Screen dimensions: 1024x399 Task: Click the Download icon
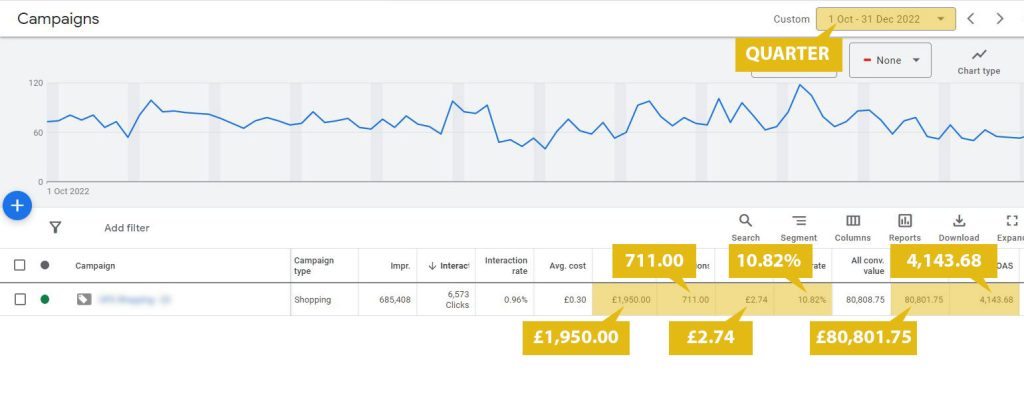959,221
